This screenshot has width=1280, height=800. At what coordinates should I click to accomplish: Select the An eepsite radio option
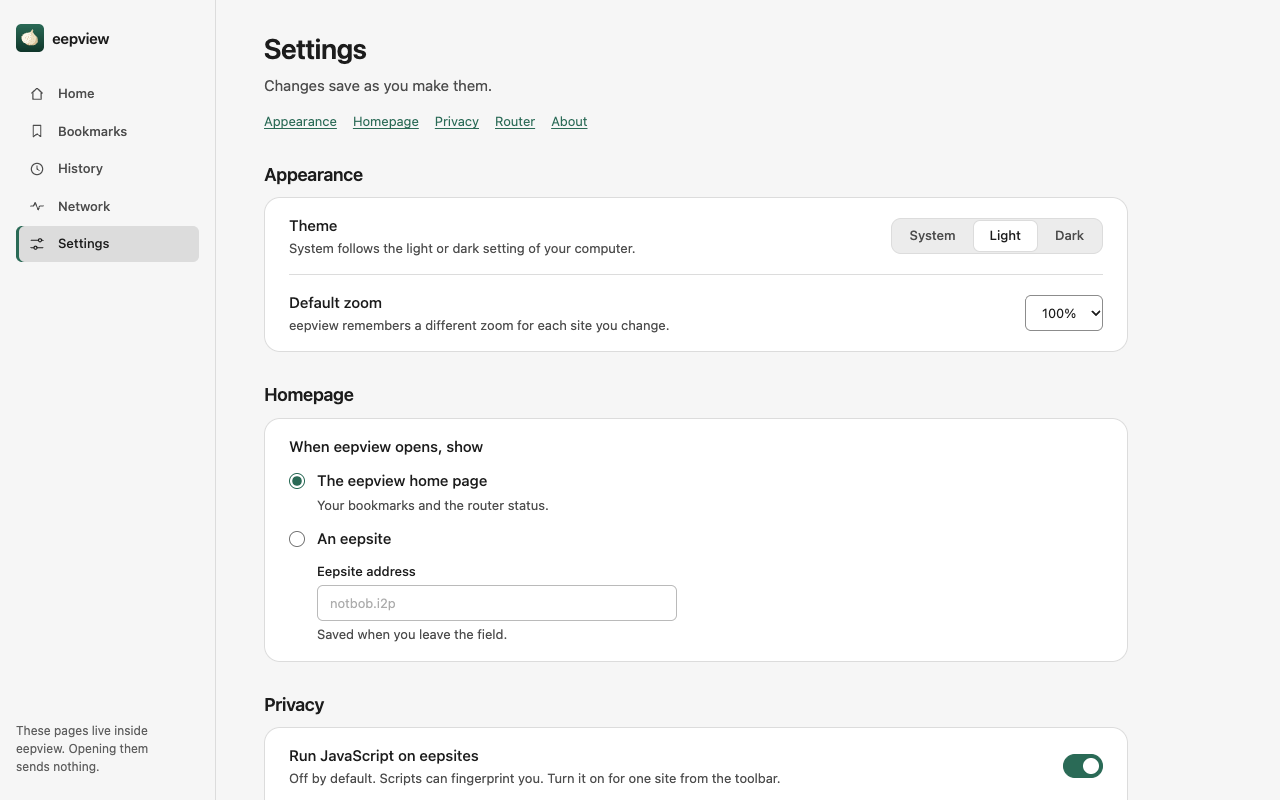point(297,539)
